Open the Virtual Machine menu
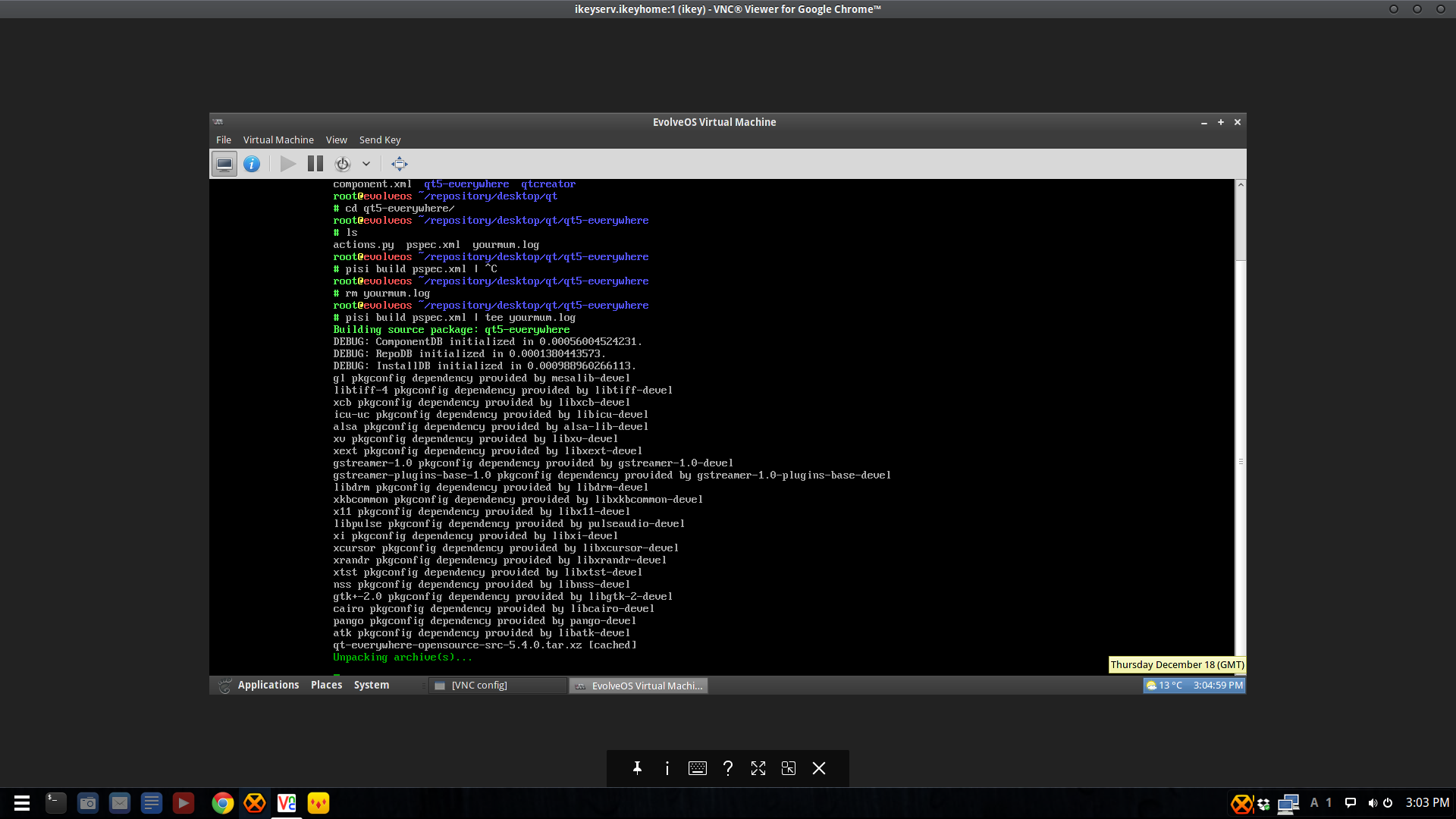1456x819 pixels. (278, 140)
